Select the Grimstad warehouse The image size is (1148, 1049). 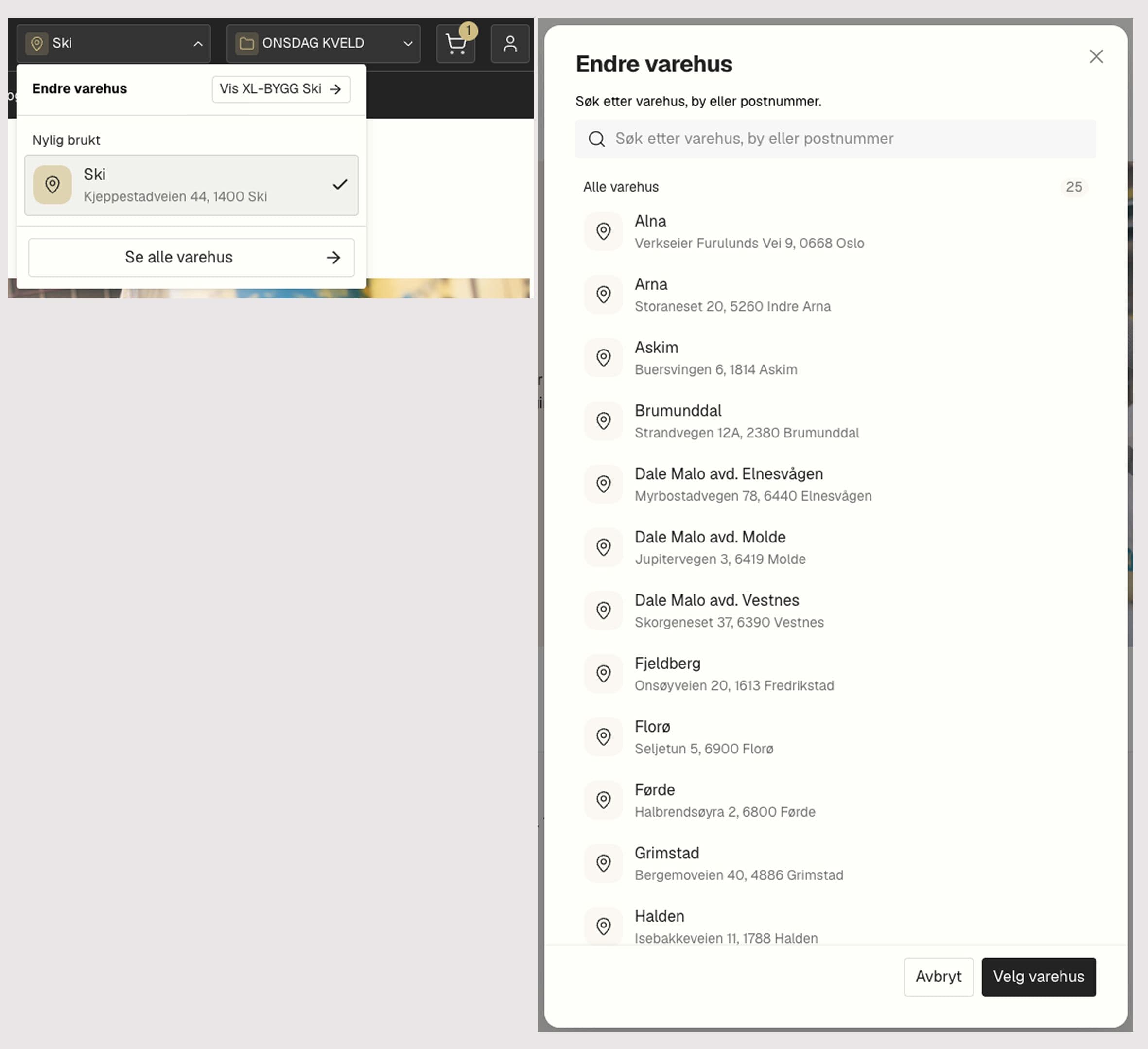click(x=835, y=864)
